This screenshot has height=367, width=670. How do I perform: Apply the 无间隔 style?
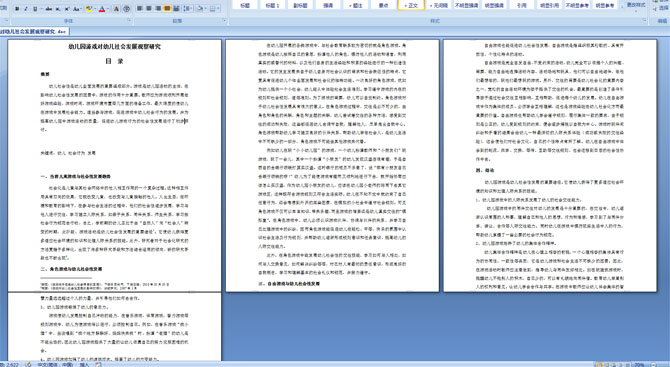point(439,5)
